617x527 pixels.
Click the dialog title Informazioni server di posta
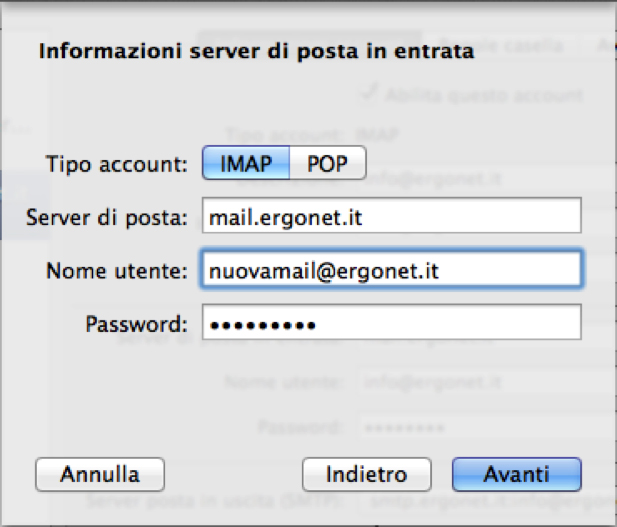coord(255,52)
